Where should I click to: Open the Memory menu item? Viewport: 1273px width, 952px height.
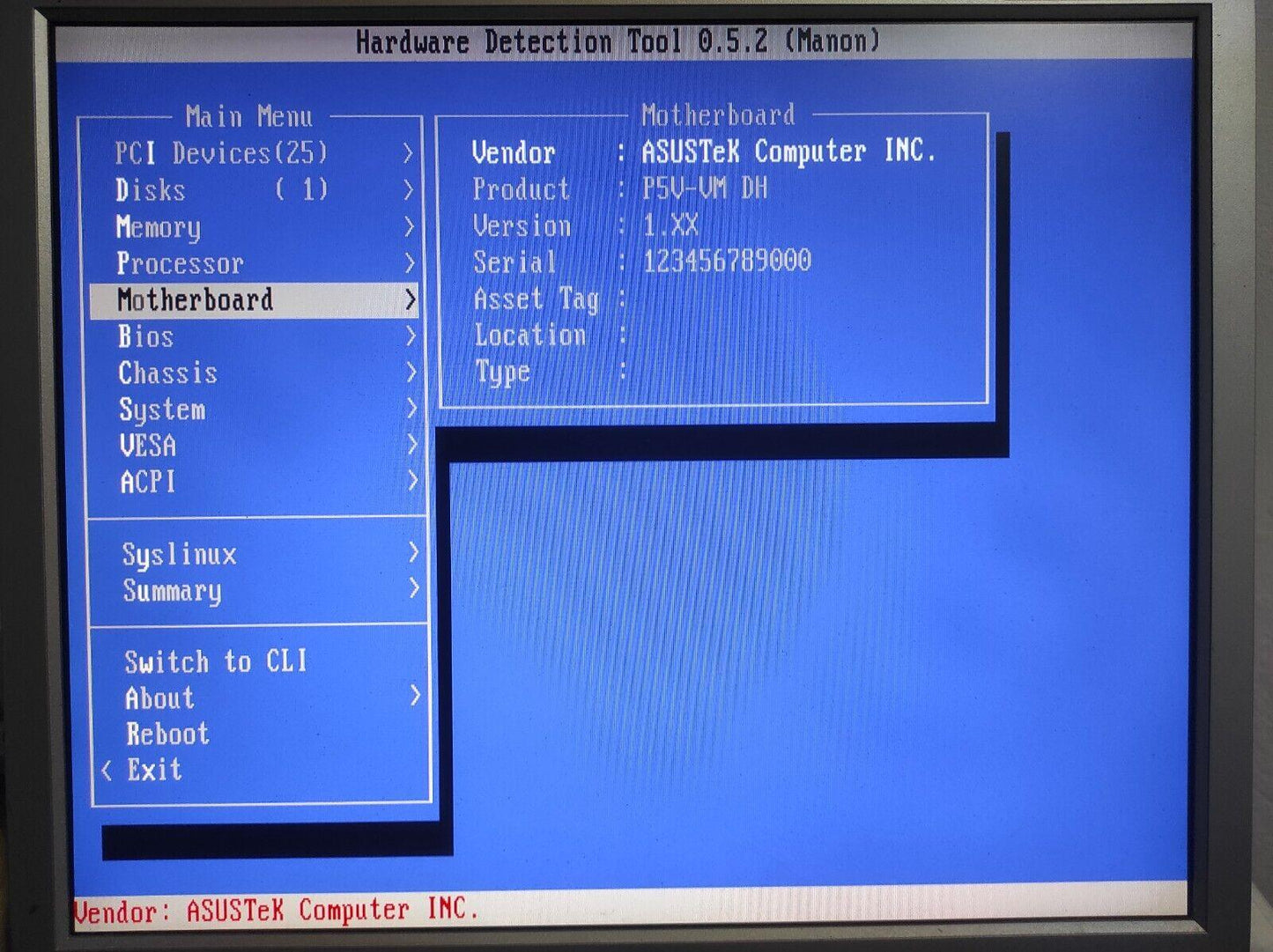pyautogui.click(x=159, y=227)
